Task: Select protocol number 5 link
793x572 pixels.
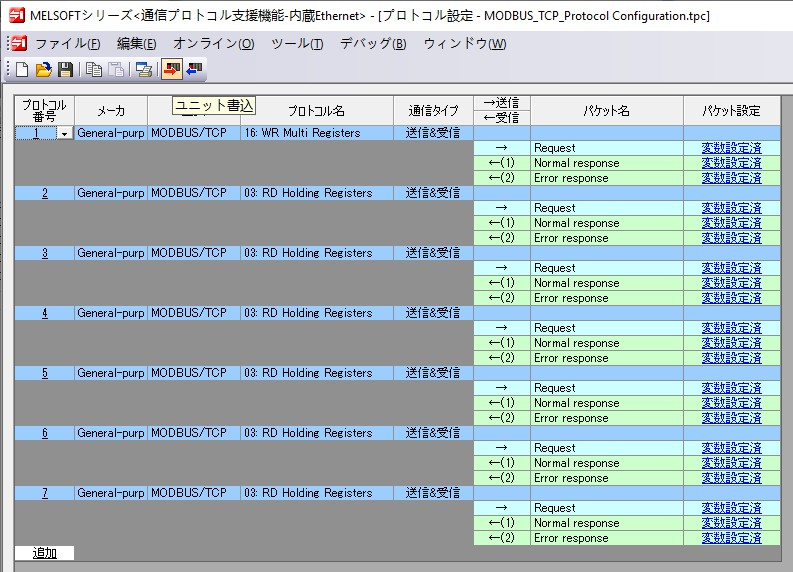Action: point(45,373)
